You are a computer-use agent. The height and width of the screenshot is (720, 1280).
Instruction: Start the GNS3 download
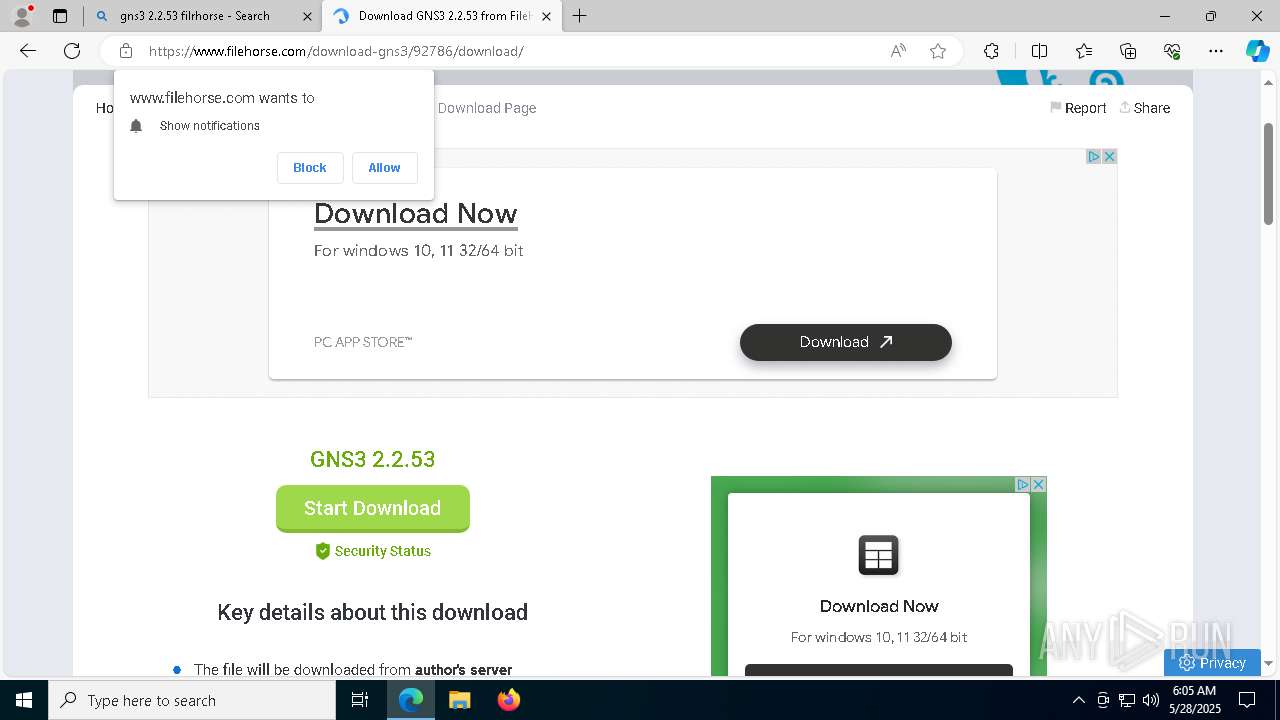pyautogui.click(x=373, y=508)
